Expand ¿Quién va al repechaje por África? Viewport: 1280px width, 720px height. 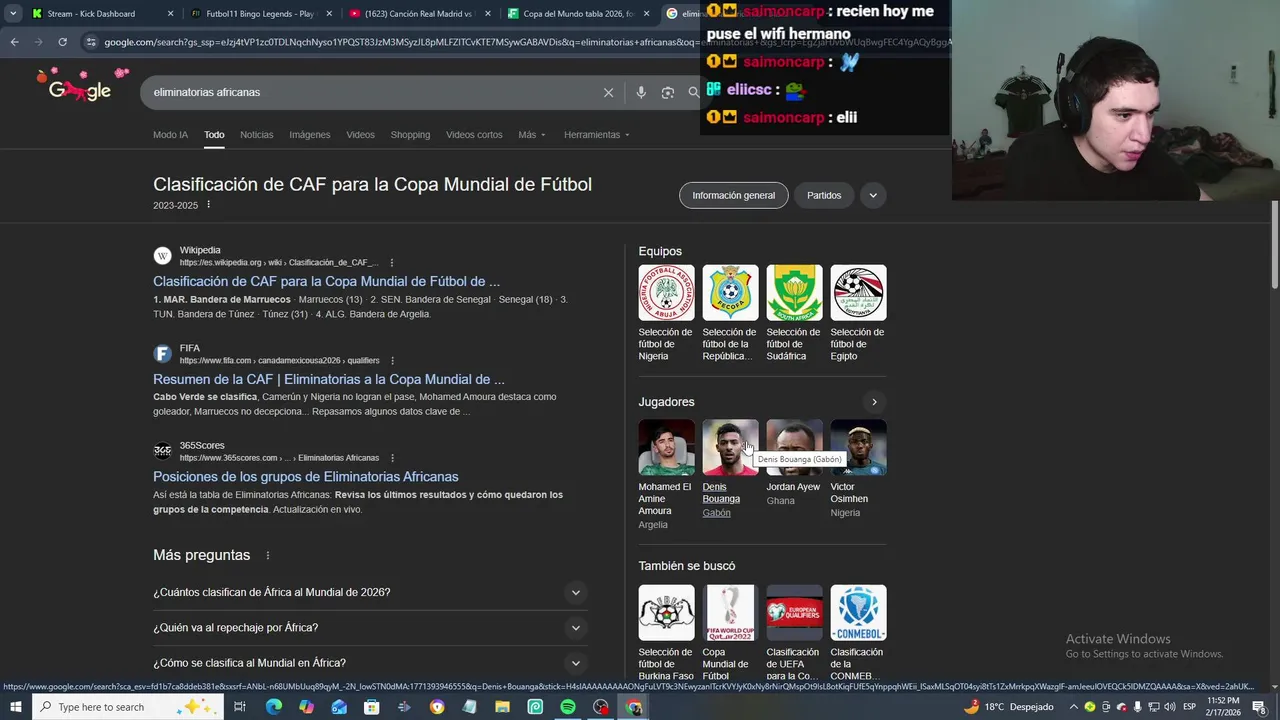click(368, 628)
